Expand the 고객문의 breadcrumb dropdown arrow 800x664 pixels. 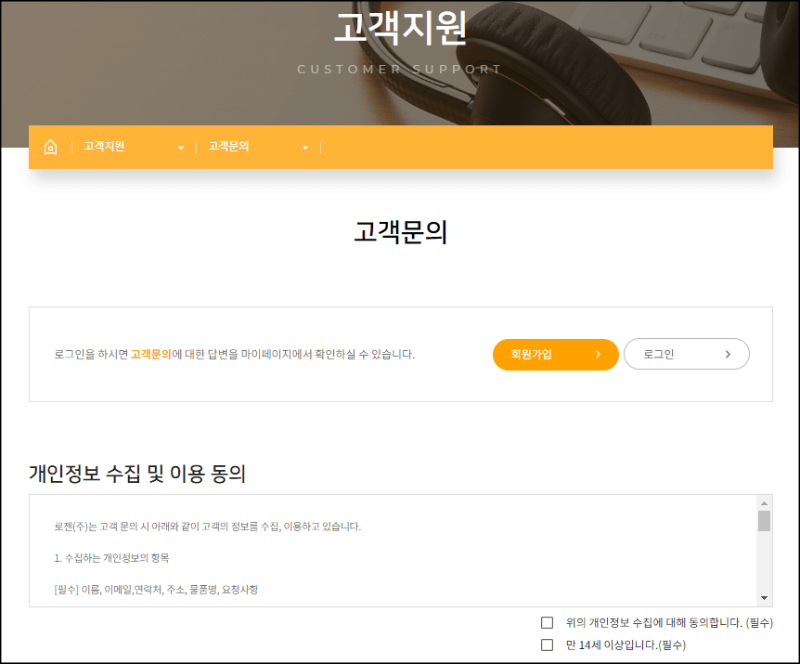tap(305, 147)
